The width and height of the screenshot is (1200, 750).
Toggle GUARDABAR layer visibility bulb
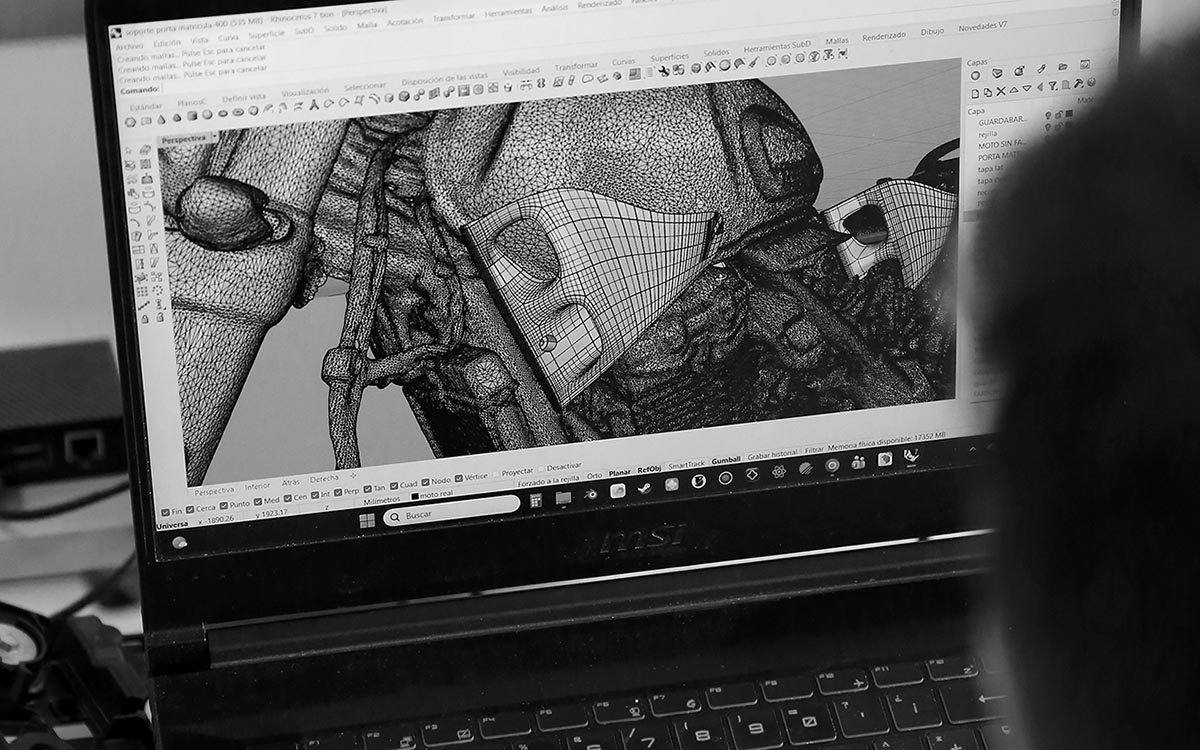coord(1048,115)
